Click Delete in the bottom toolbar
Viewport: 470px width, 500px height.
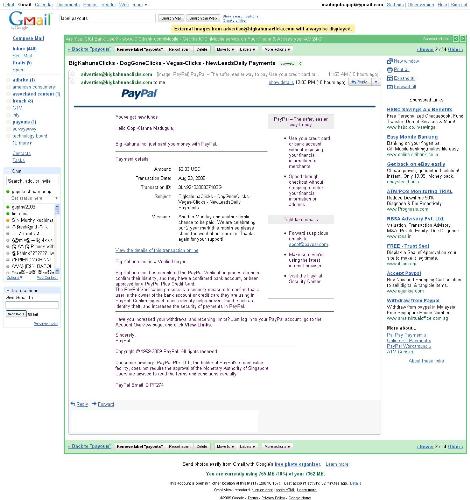[x=201, y=446]
